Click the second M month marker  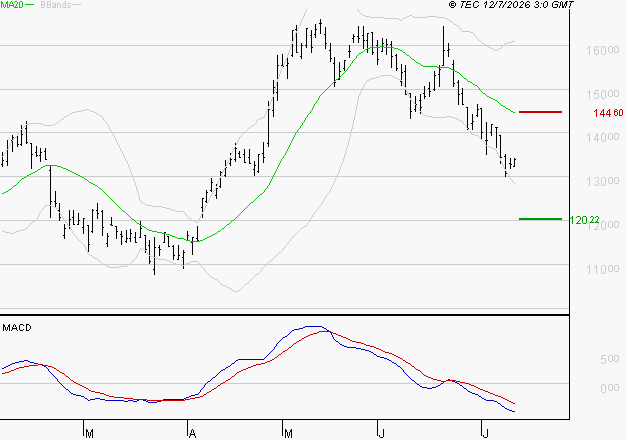point(288,434)
